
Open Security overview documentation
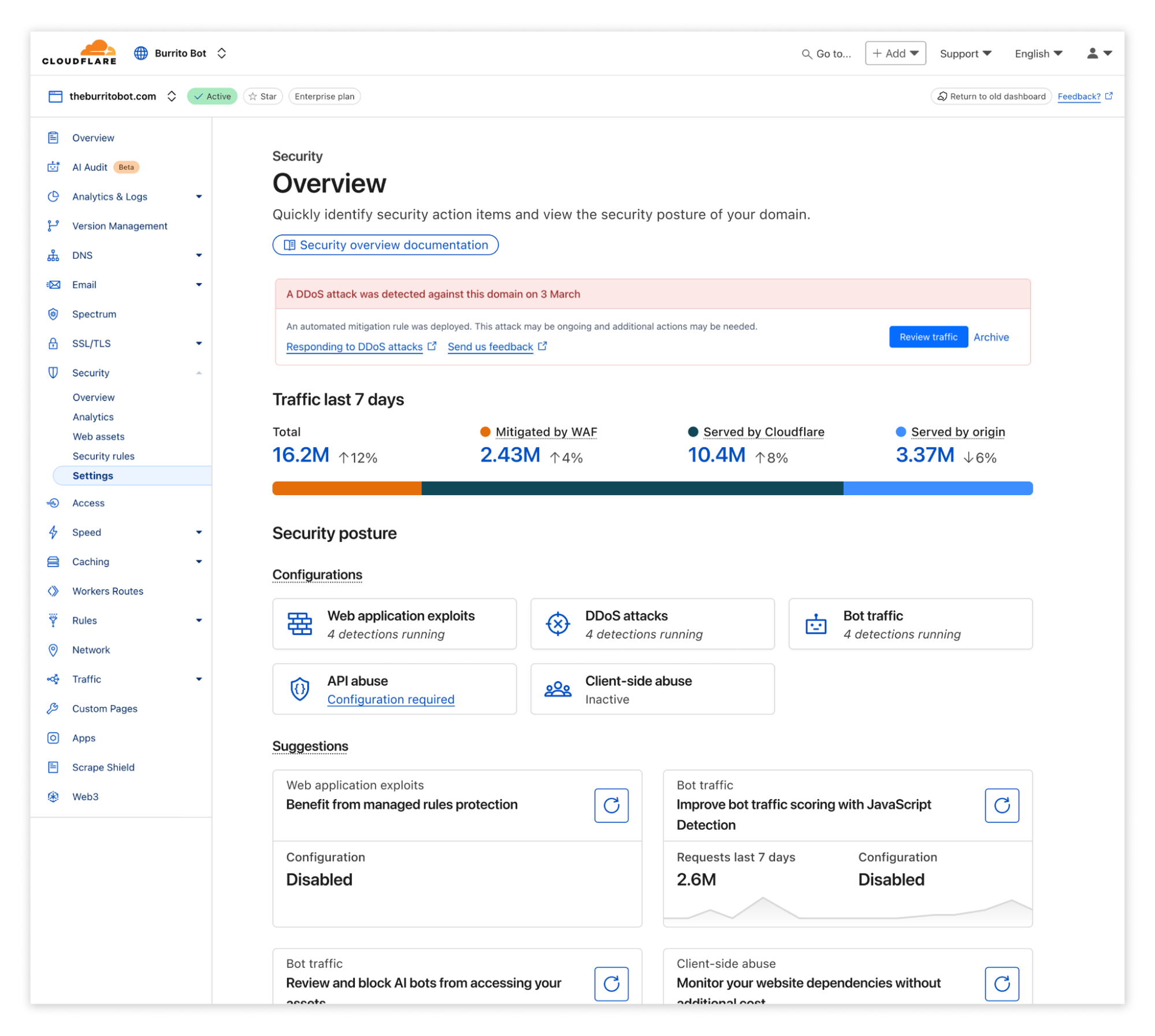tap(386, 245)
